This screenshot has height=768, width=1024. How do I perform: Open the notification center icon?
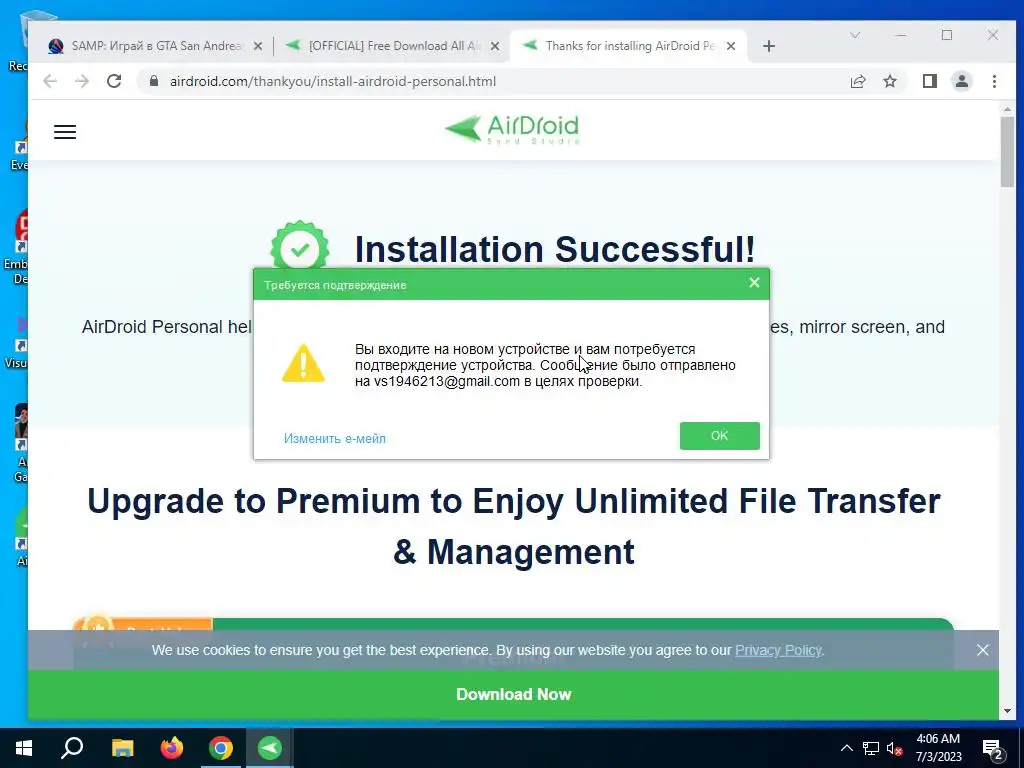[993, 748]
